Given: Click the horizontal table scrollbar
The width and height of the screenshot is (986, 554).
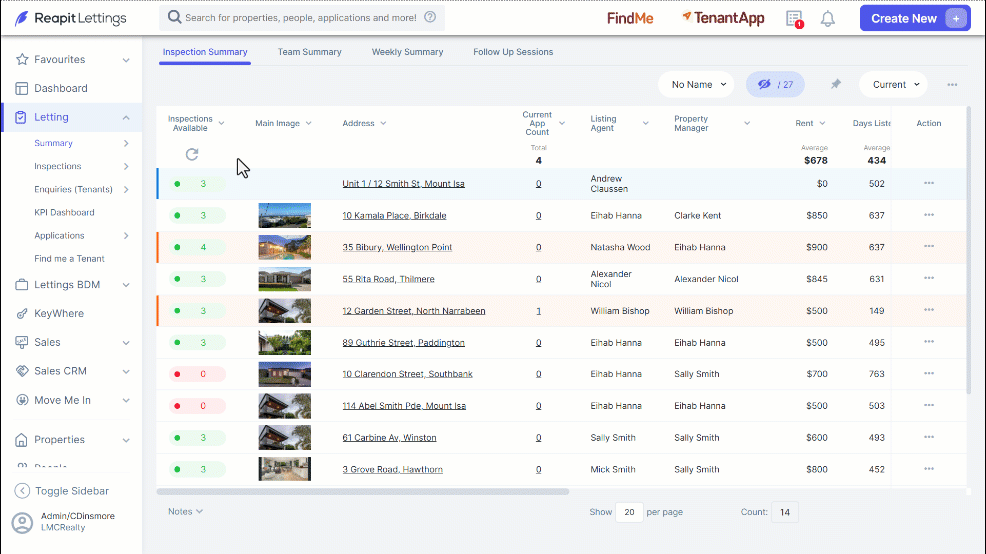Looking at the screenshot, I should coord(363,492).
